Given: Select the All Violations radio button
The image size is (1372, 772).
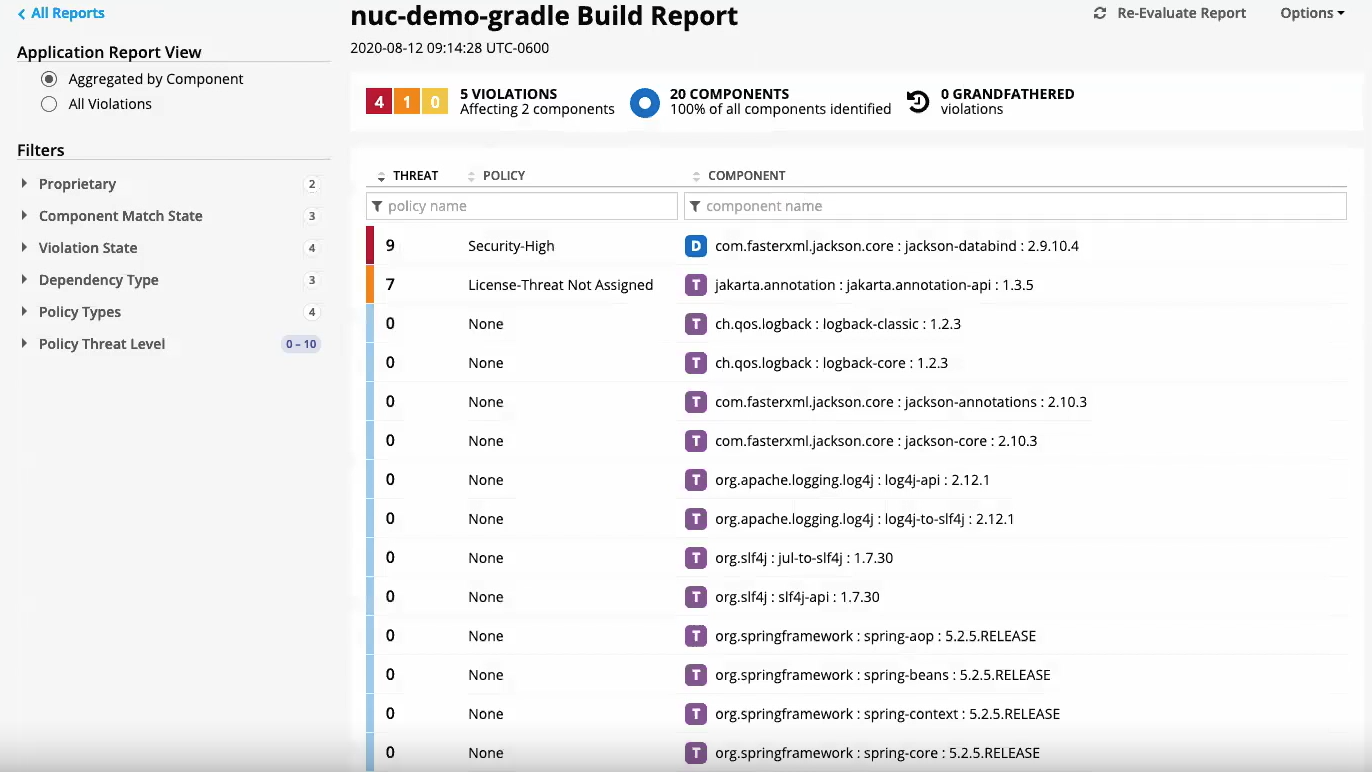Looking at the screenshot, I should point(49,104).
